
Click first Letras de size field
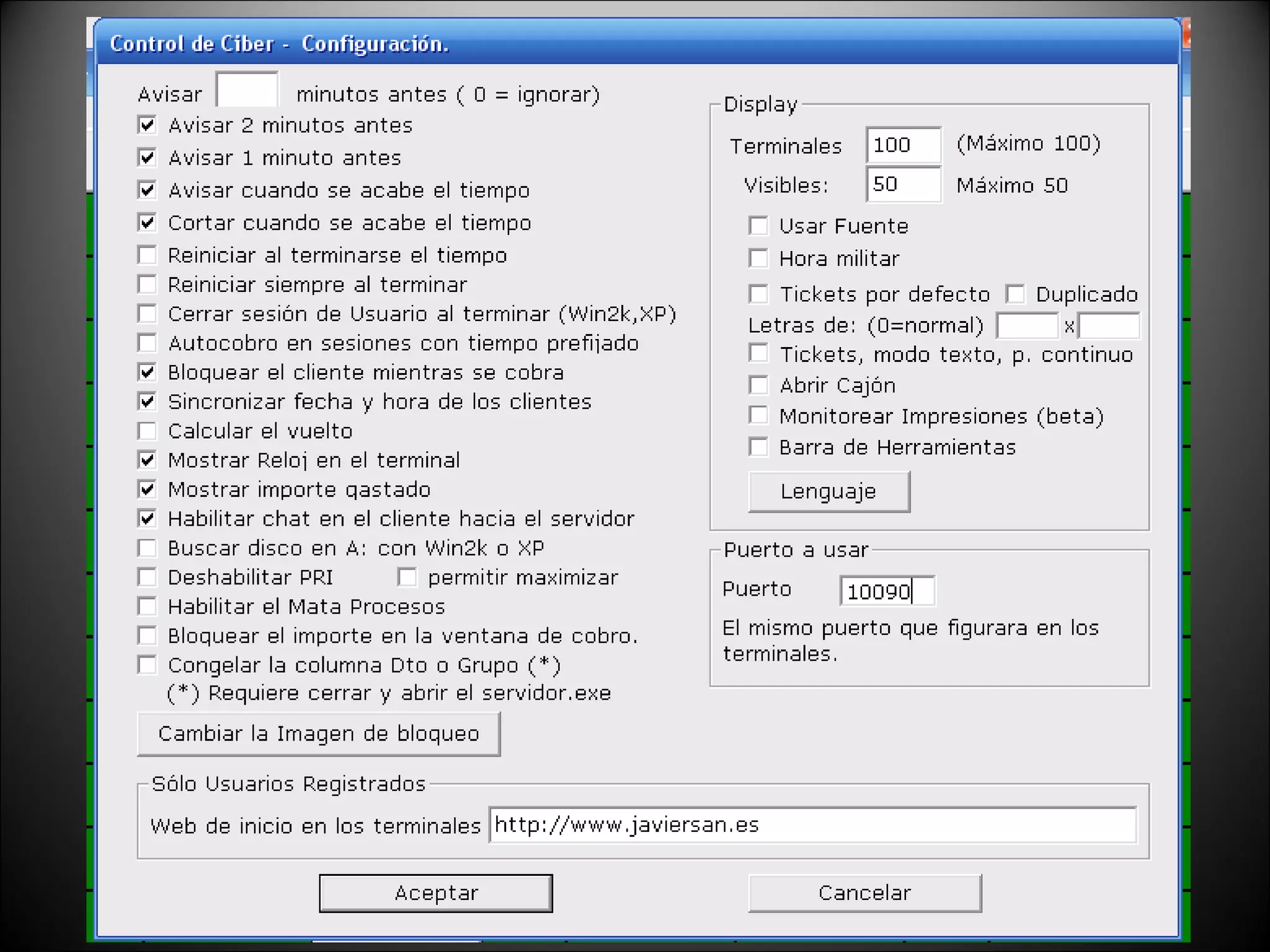coord(1028,325)
